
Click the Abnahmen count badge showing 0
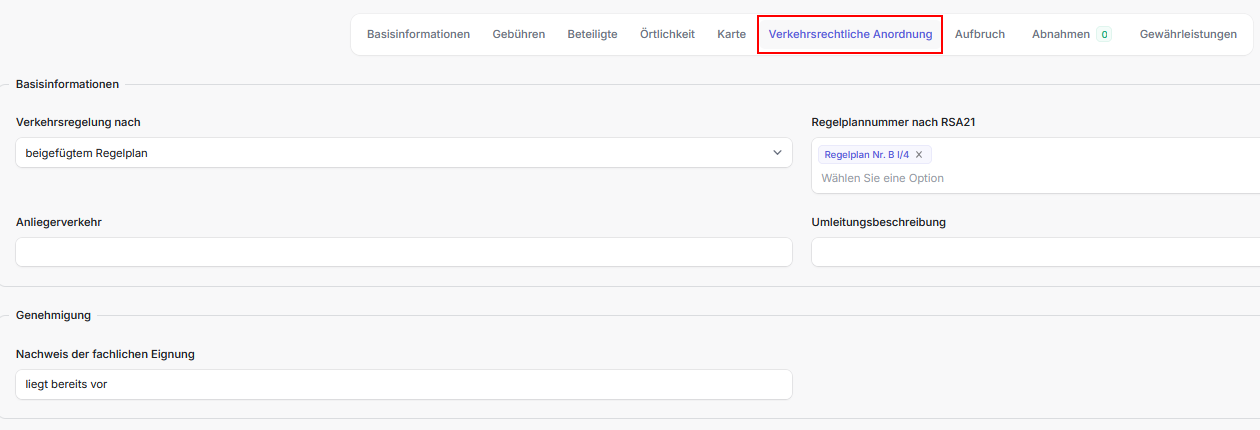(1103, 34)
